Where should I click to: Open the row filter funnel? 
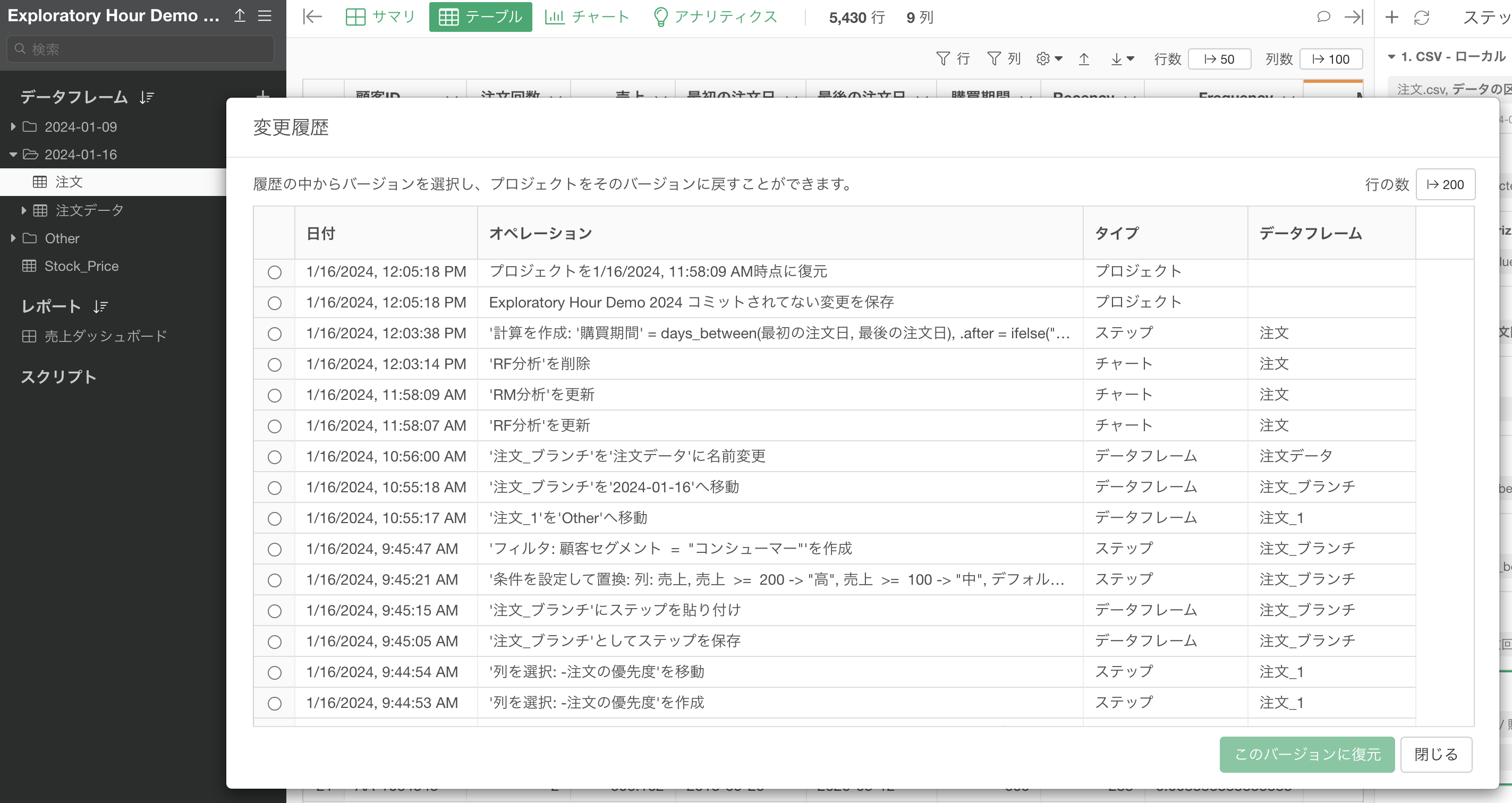(x=952, y=58)
